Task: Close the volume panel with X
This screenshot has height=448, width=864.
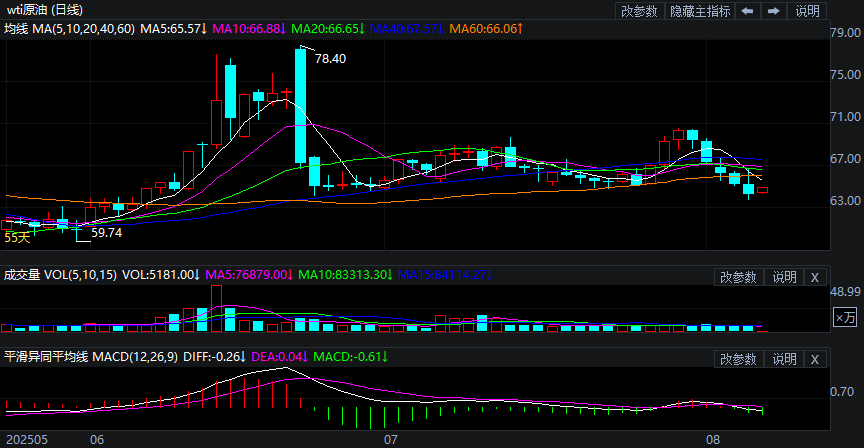Action: coord(815,277)
